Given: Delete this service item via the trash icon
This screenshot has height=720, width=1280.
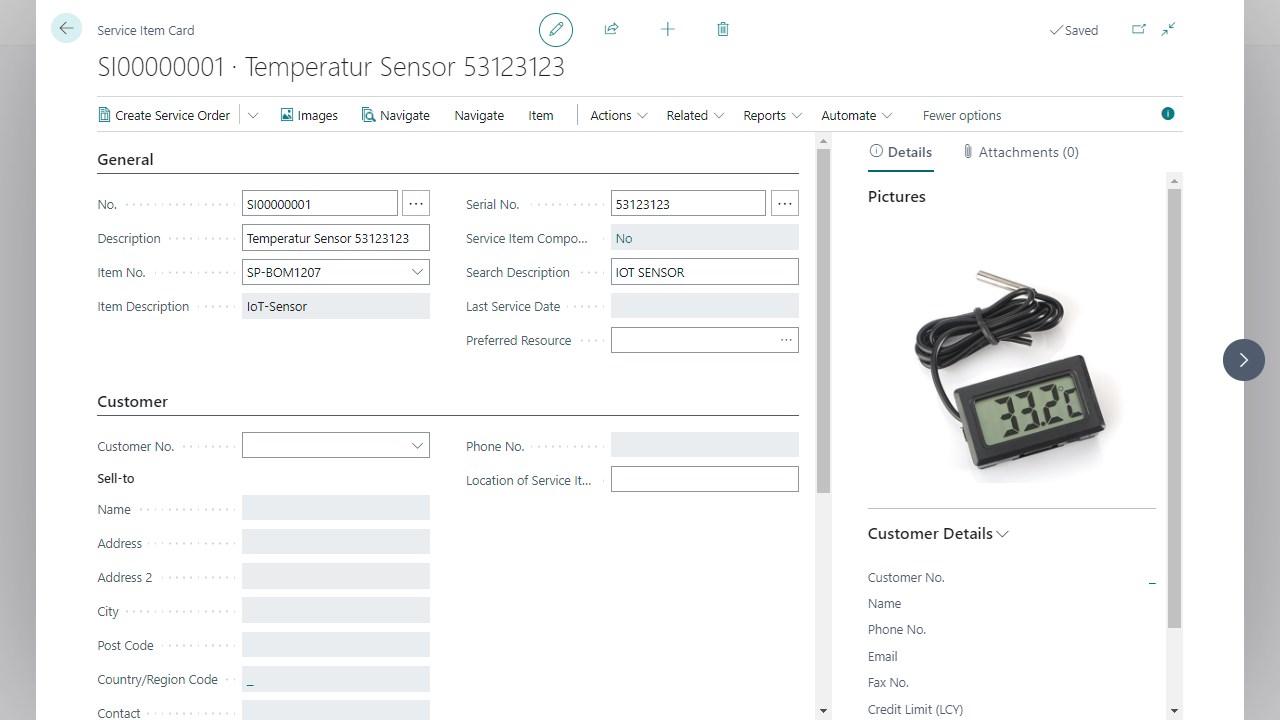Looking at the screenshot, I should (x=722, y=29).
